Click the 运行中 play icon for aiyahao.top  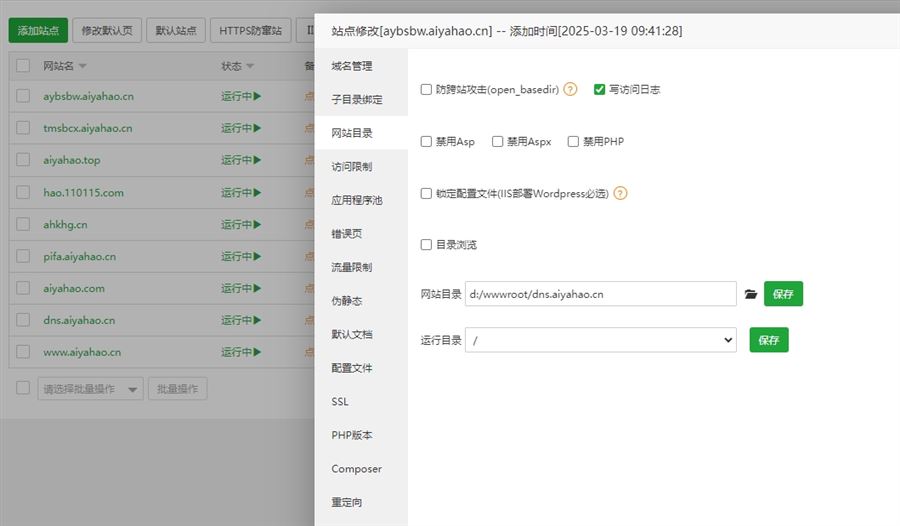pyautogui.click(x=257, y=160)
